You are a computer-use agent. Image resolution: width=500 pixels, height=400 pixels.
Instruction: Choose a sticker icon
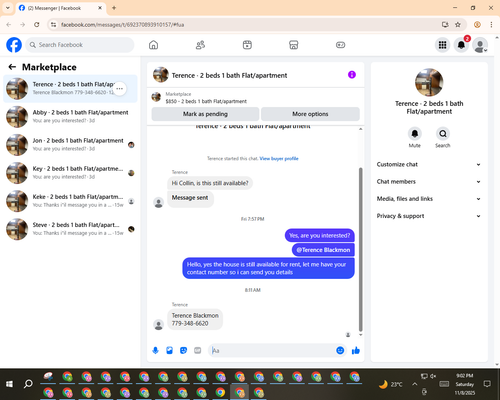pos(183,350)
